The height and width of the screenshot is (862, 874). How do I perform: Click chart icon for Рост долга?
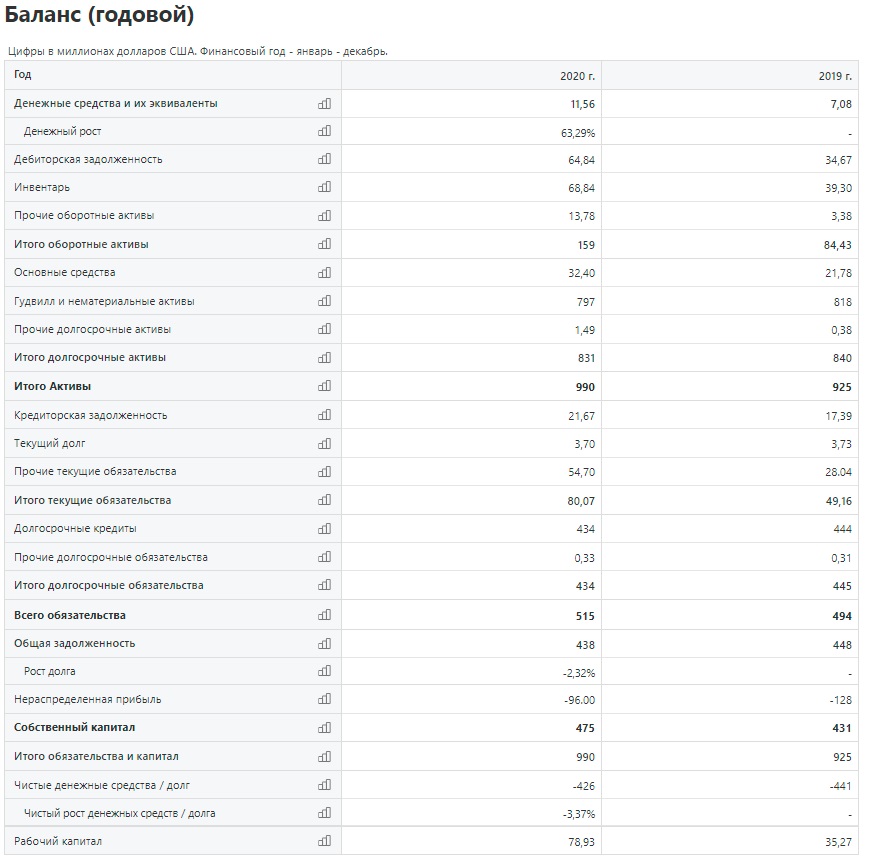(x=324, y=671)
